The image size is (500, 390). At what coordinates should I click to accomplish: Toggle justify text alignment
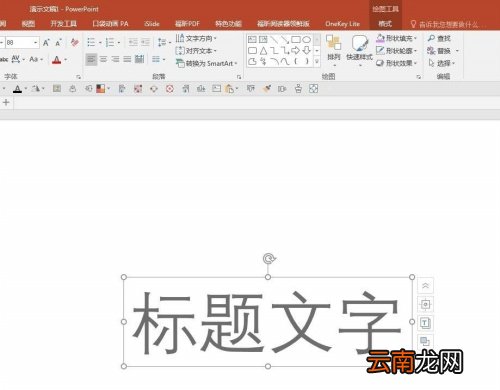pyautogui.click(x=127, y=59)
